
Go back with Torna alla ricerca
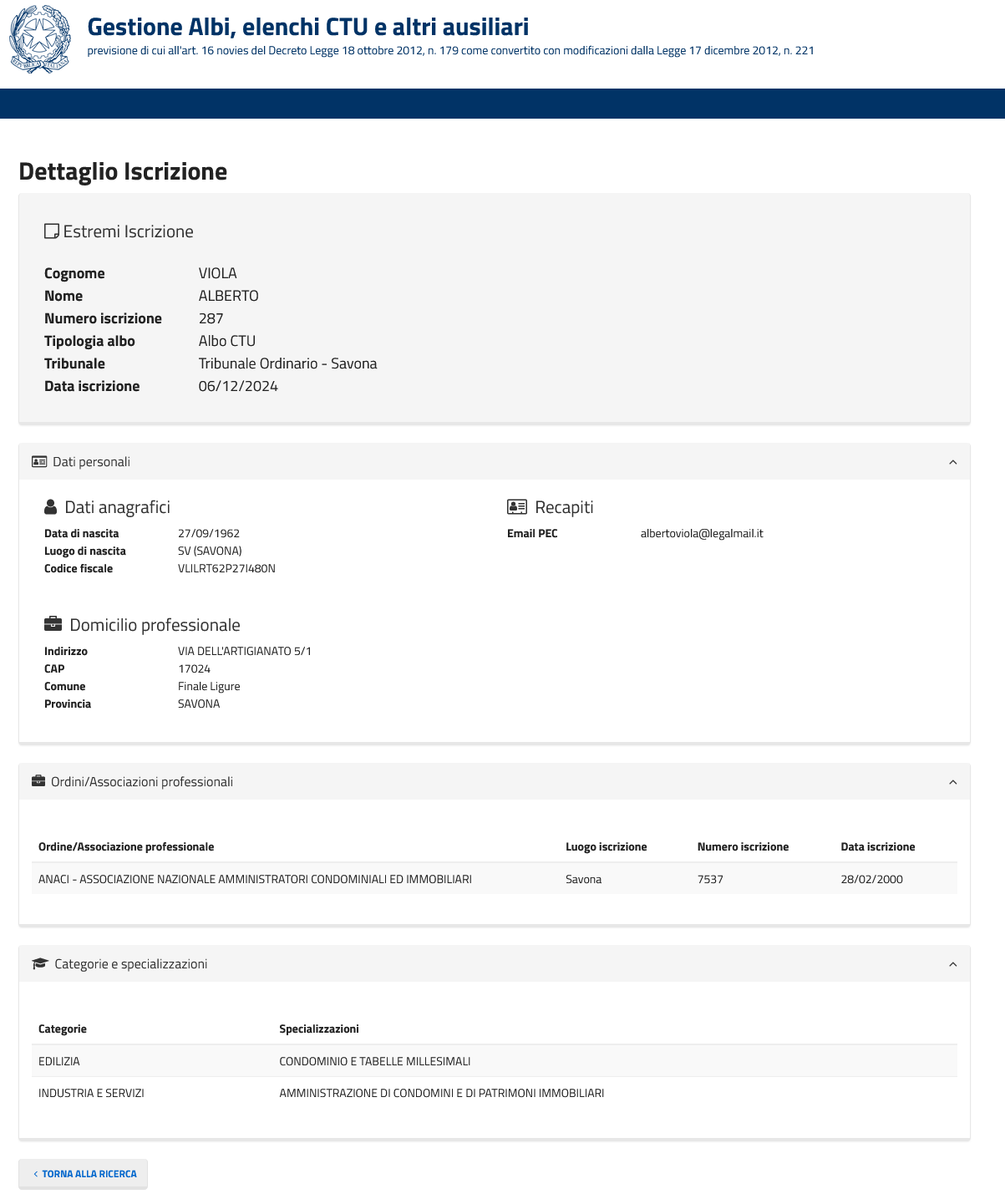click(x=84, y=1174)
